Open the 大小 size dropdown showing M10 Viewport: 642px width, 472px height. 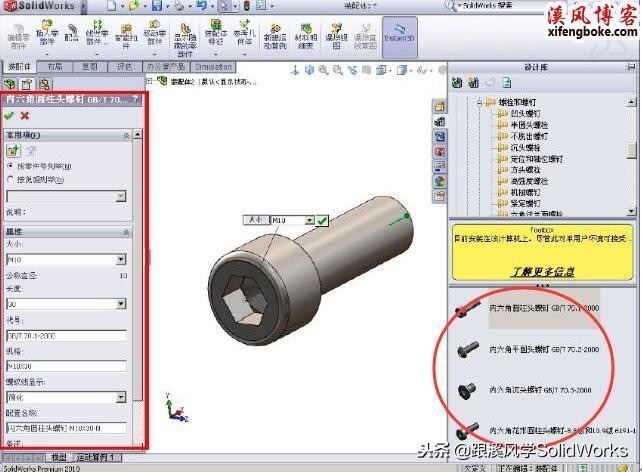(121, 260)
